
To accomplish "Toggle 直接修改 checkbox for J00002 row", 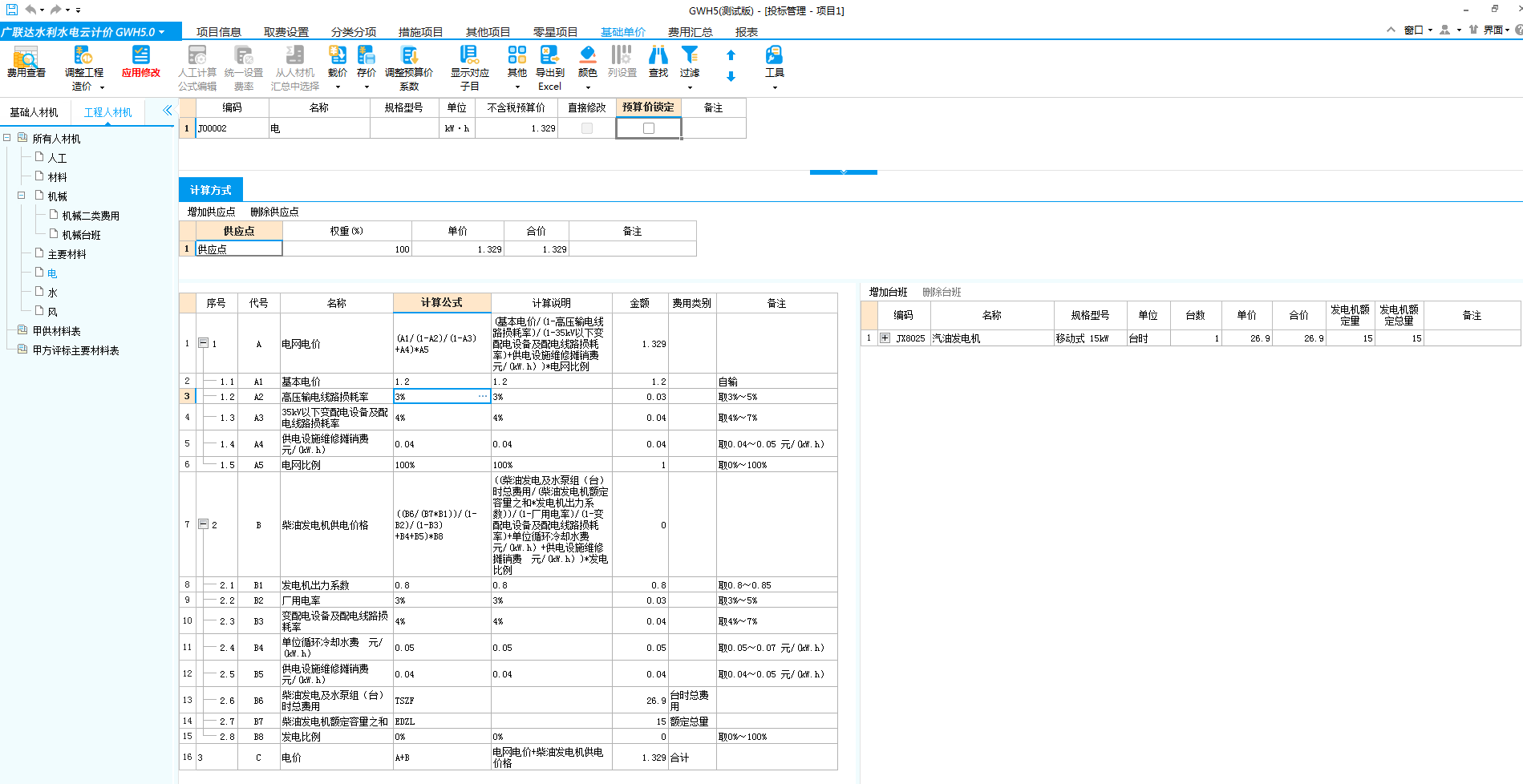I will coord(587,128).
